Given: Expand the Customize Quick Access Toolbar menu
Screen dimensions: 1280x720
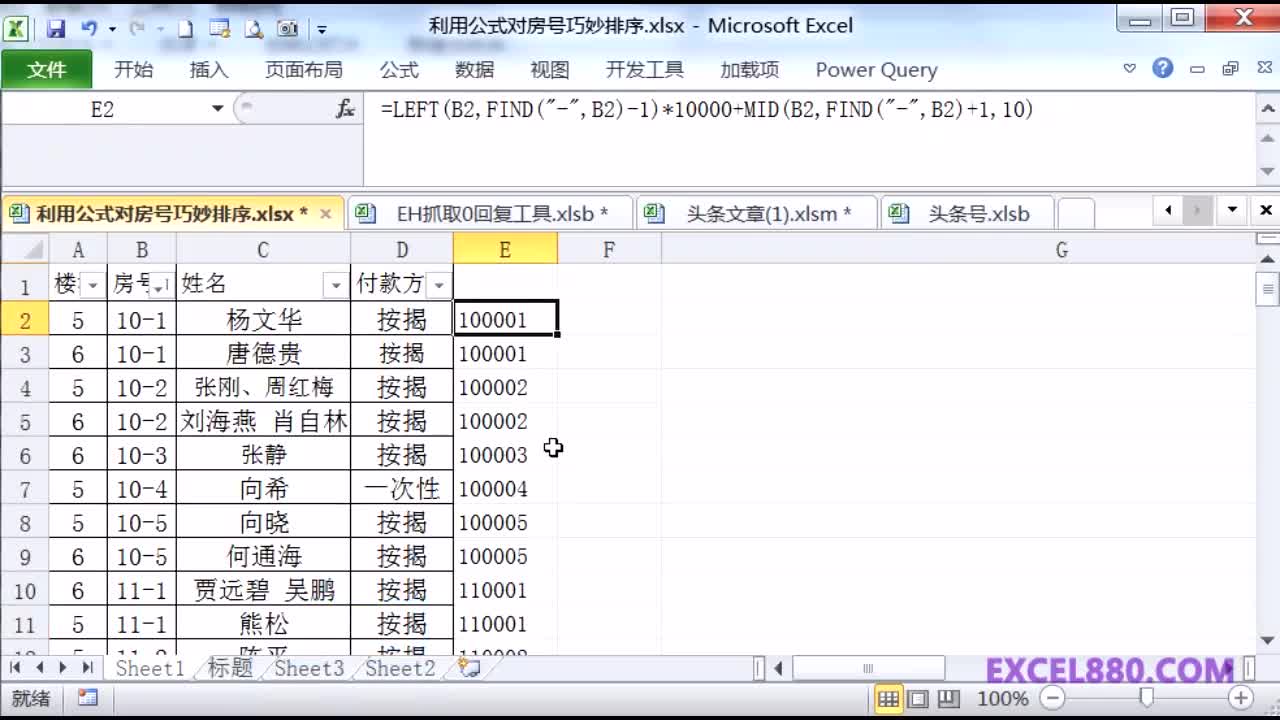Looking at the screenshot, I should (x=322, y=28).
